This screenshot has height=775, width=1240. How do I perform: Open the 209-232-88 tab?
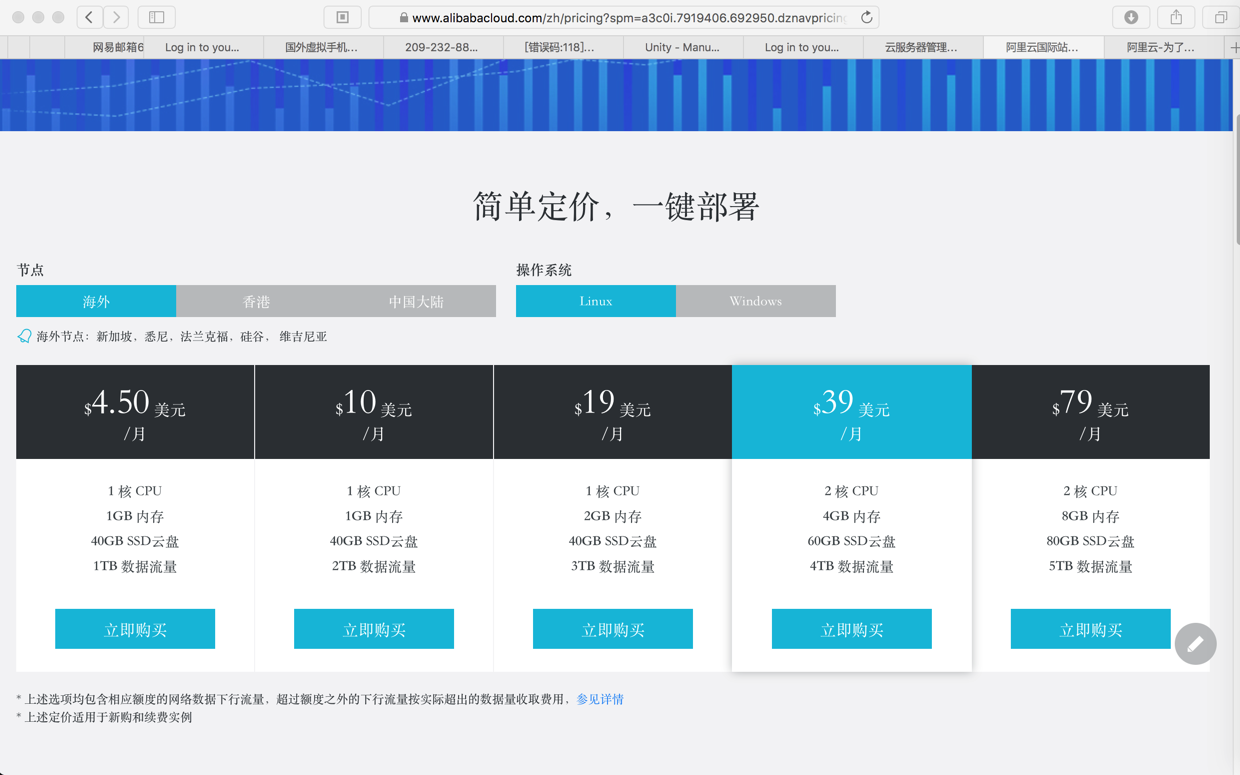click(x=442, y=47)
